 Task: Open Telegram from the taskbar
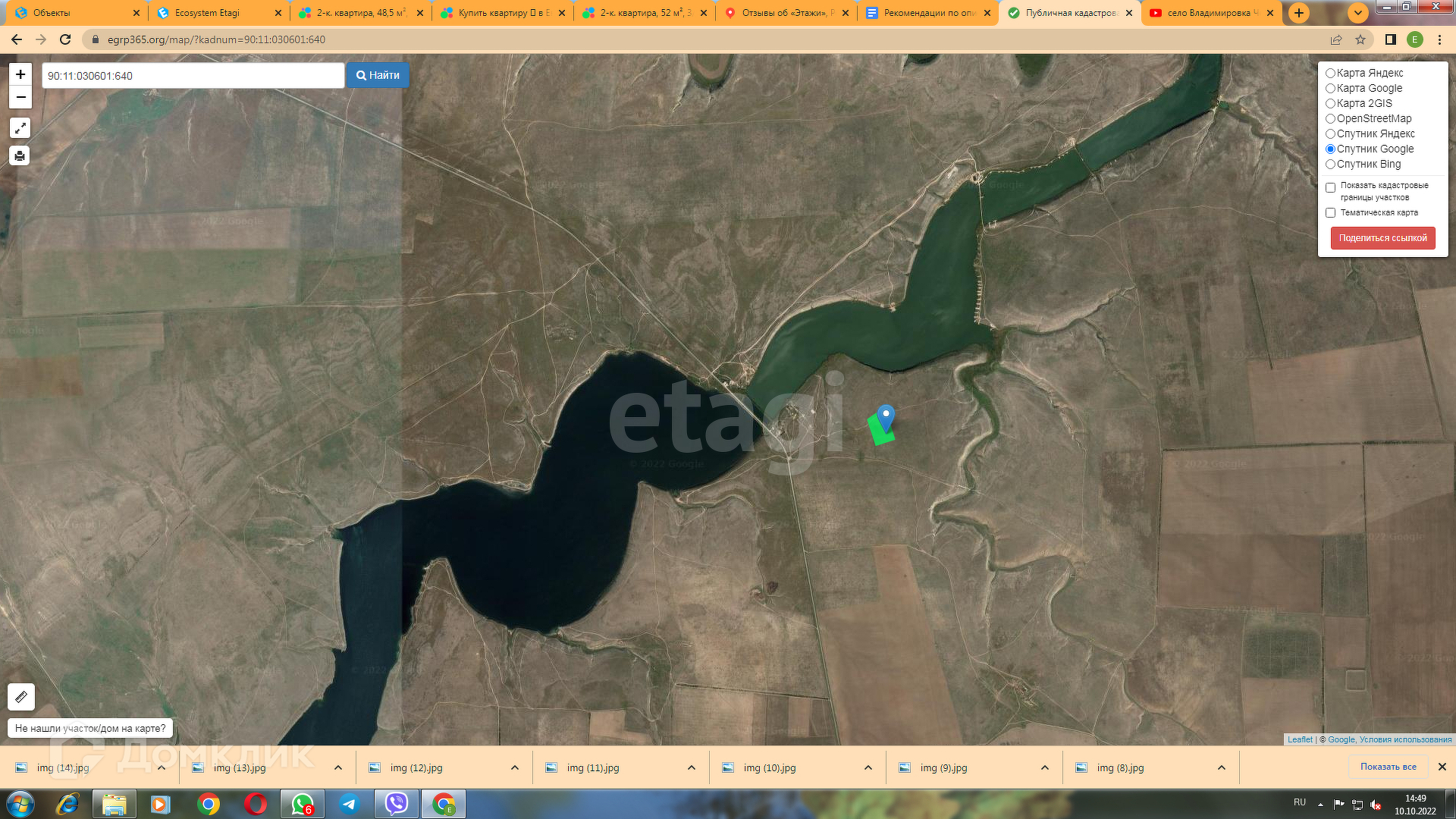click(x=349, y=804)
